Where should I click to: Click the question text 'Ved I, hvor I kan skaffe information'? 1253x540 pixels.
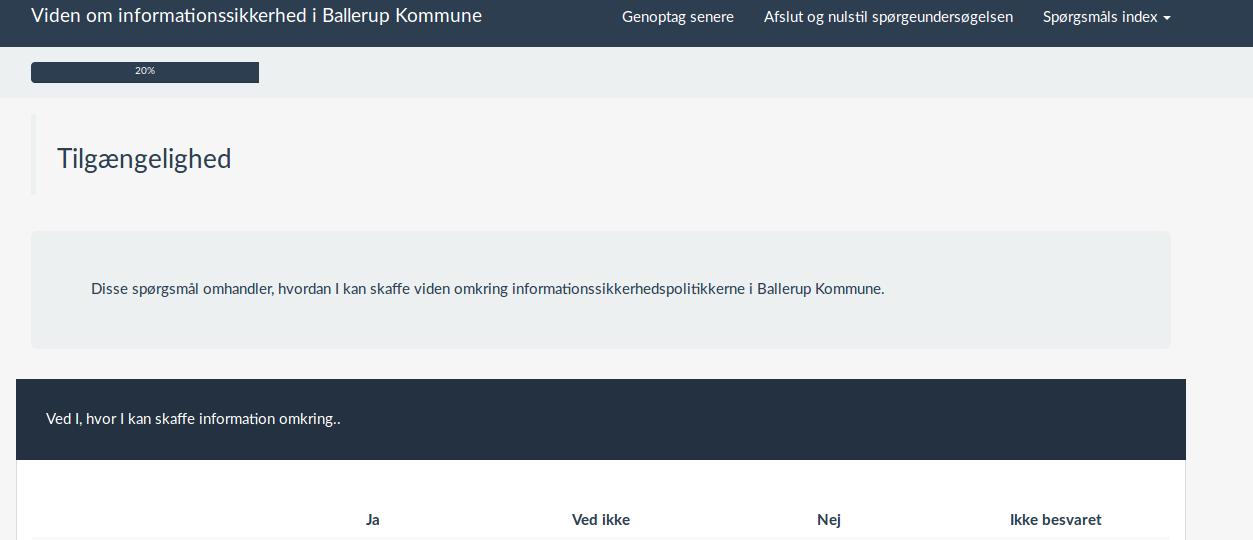[x=193, y=419]
